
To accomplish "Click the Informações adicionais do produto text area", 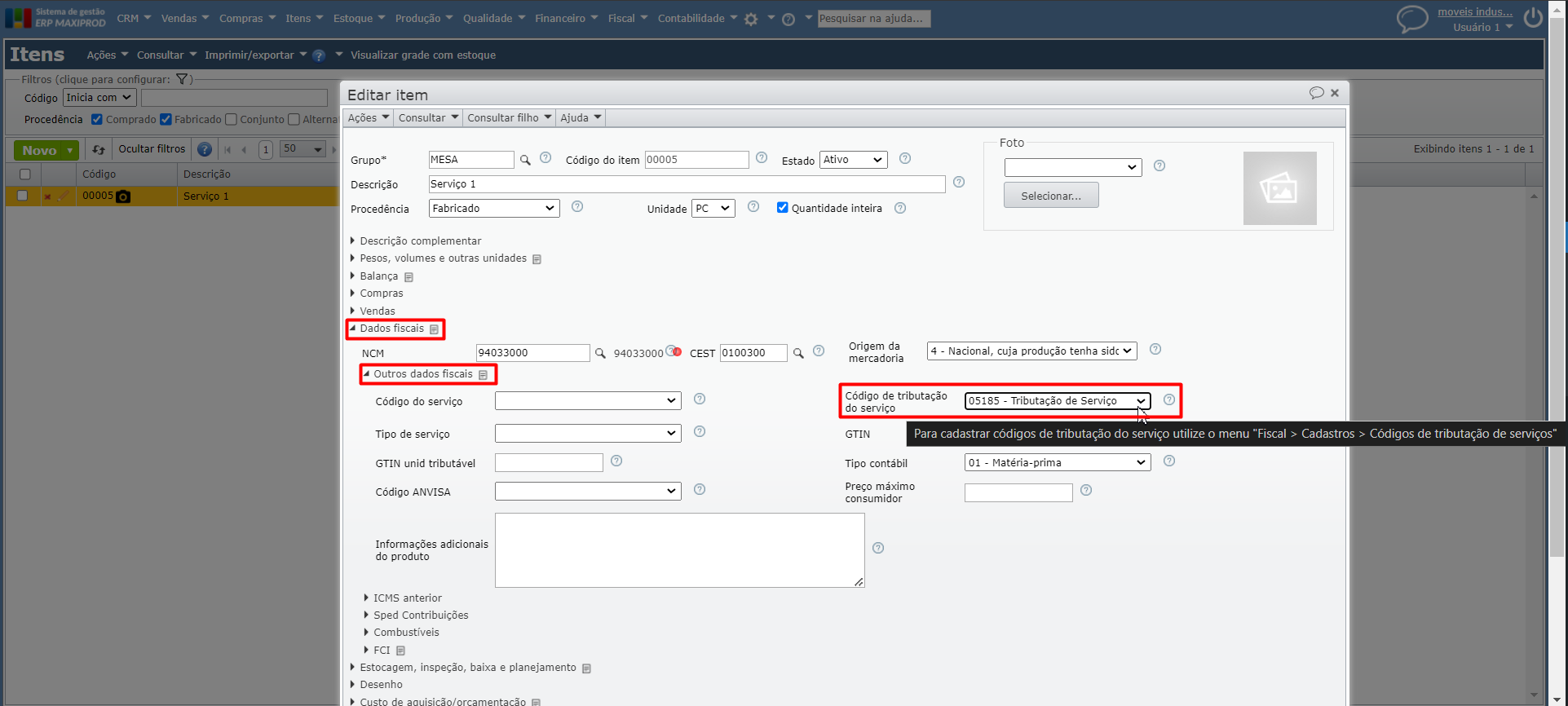I will point(679,550).
